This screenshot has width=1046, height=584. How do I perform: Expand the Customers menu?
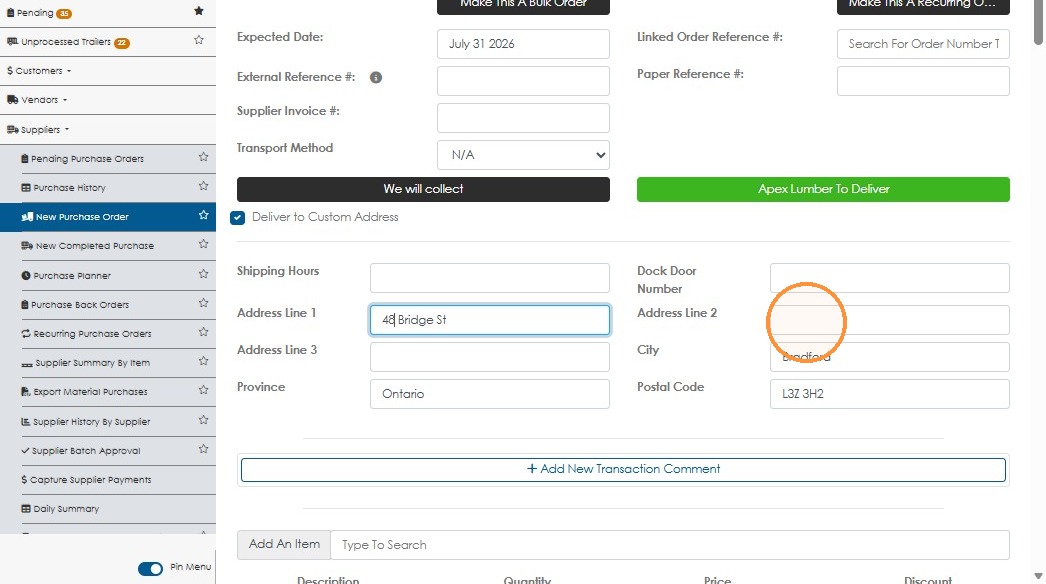(x=39, y=71)
